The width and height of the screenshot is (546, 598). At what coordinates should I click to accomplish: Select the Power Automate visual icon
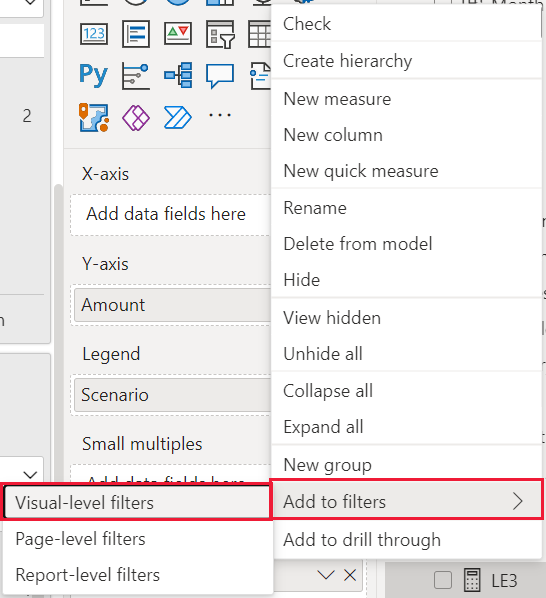pos(178,117)
